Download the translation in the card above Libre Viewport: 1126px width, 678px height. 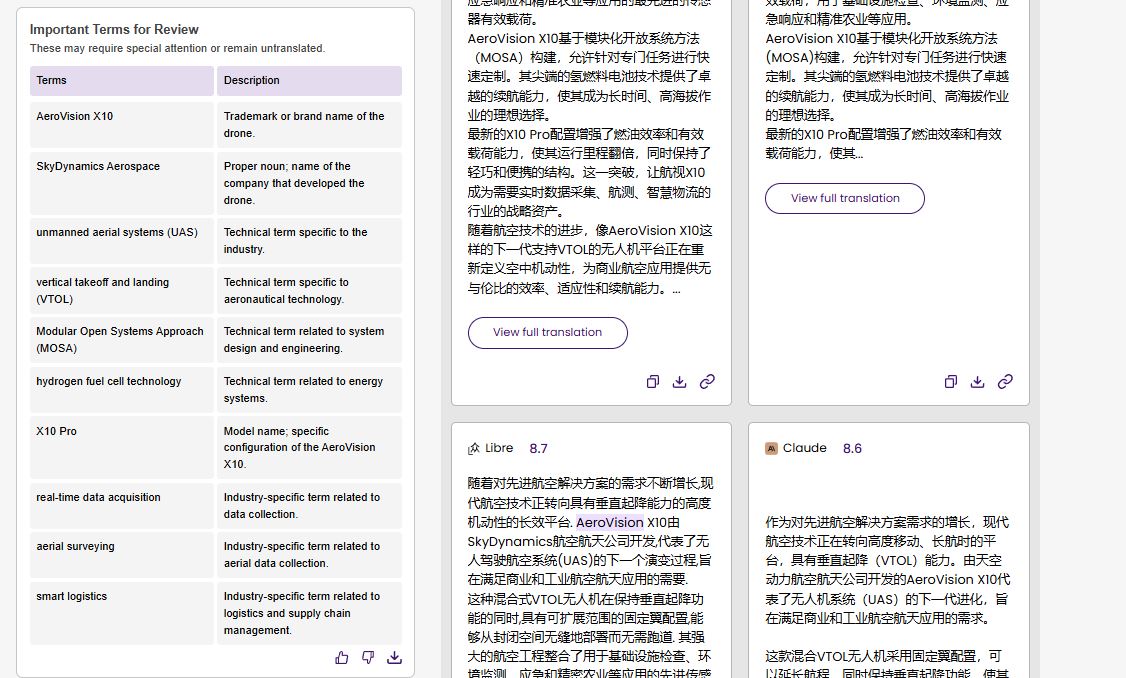tap(680, 381)
